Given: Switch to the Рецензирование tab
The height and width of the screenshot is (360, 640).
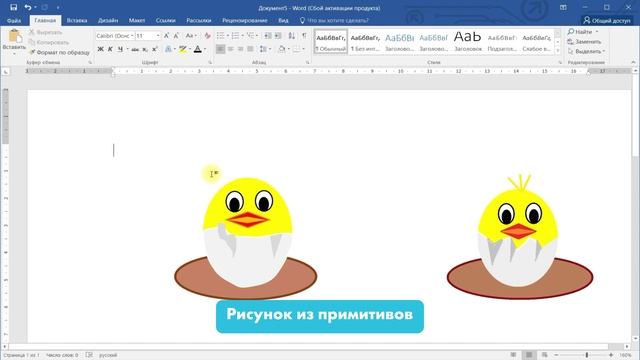Looking at the screenshot, I should [x=244, y=20].
